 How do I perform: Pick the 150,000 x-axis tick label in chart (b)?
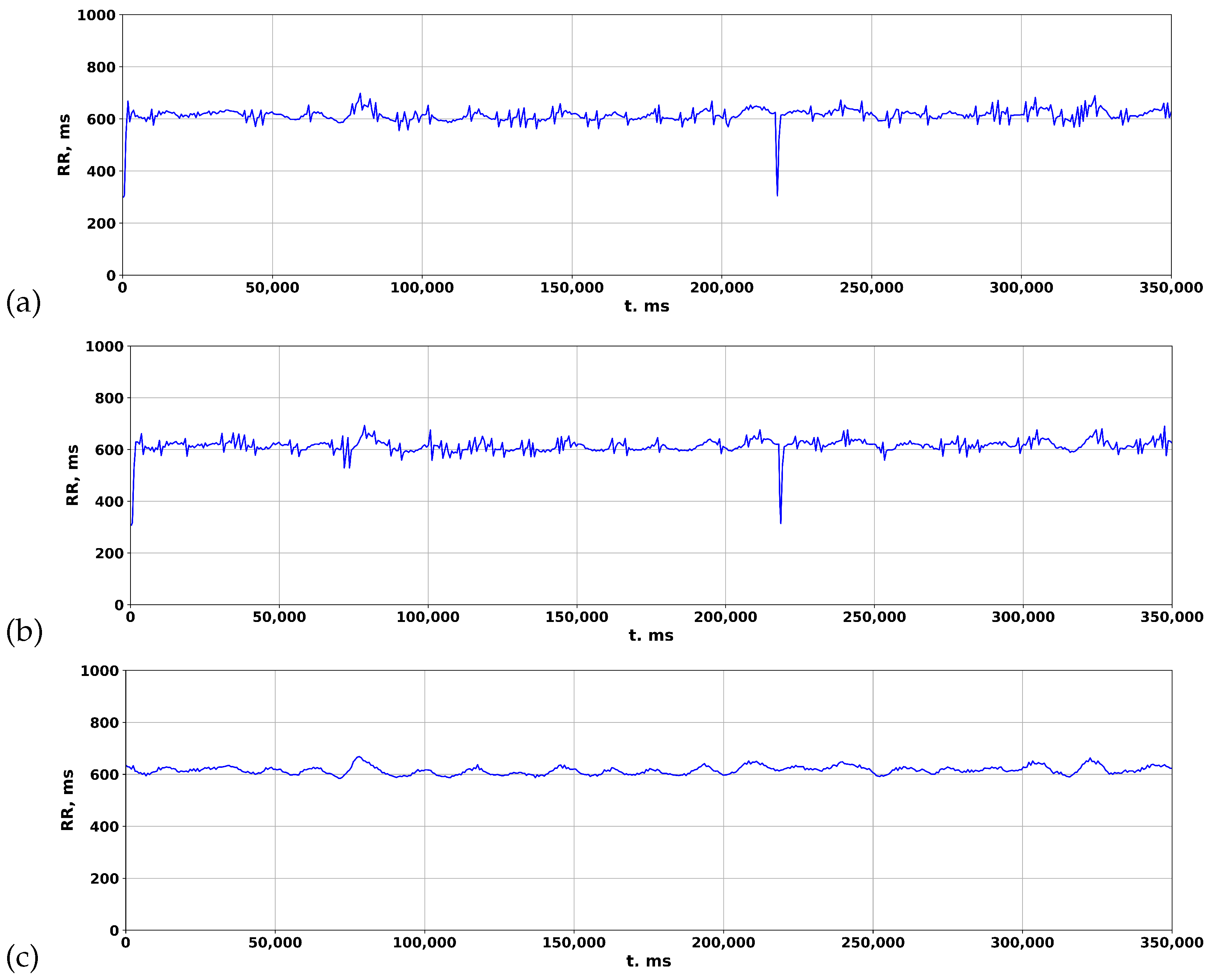tap(576, 617)
